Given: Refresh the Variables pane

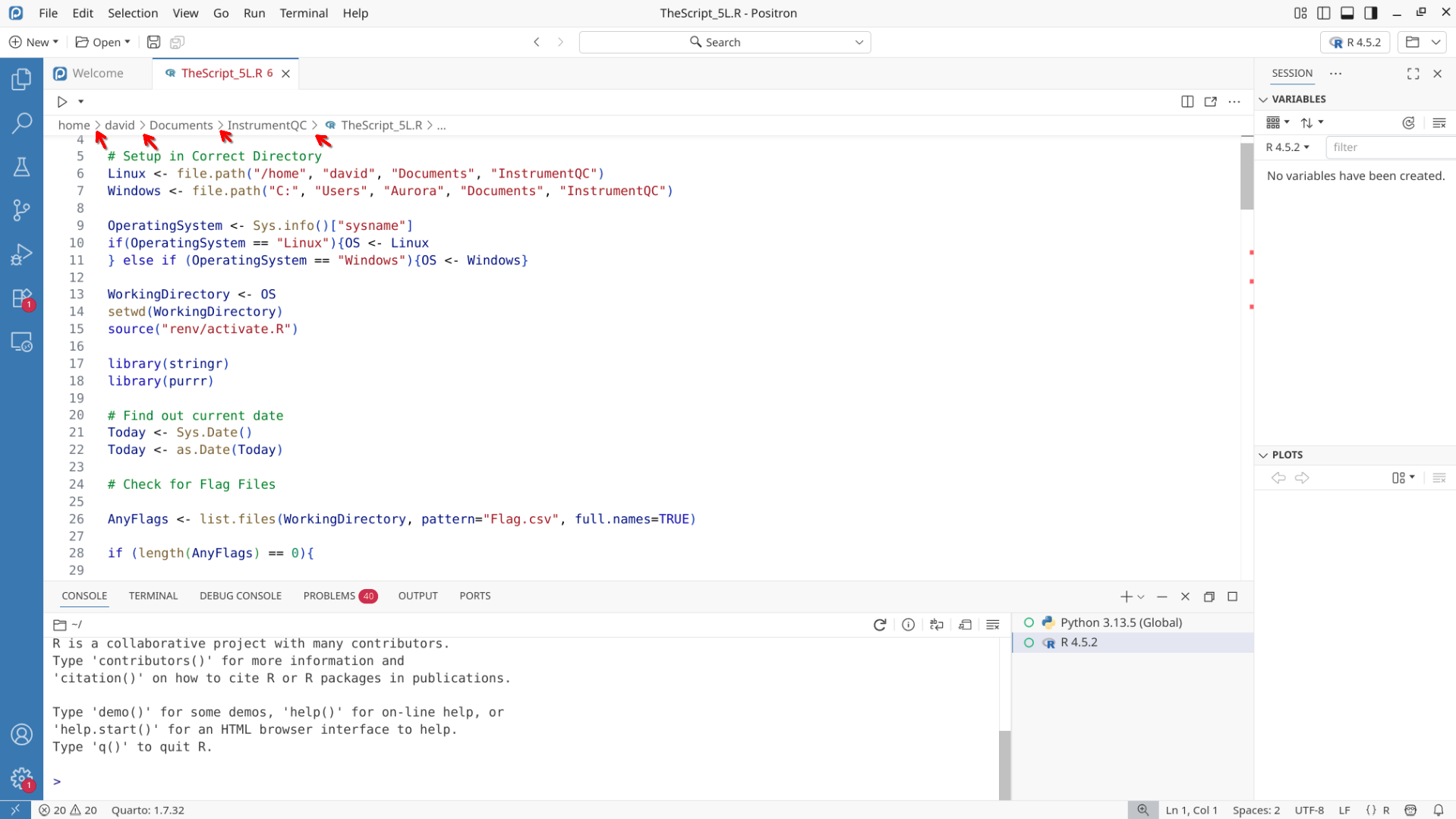Looking at the screenshot, I should point(1408,123).
